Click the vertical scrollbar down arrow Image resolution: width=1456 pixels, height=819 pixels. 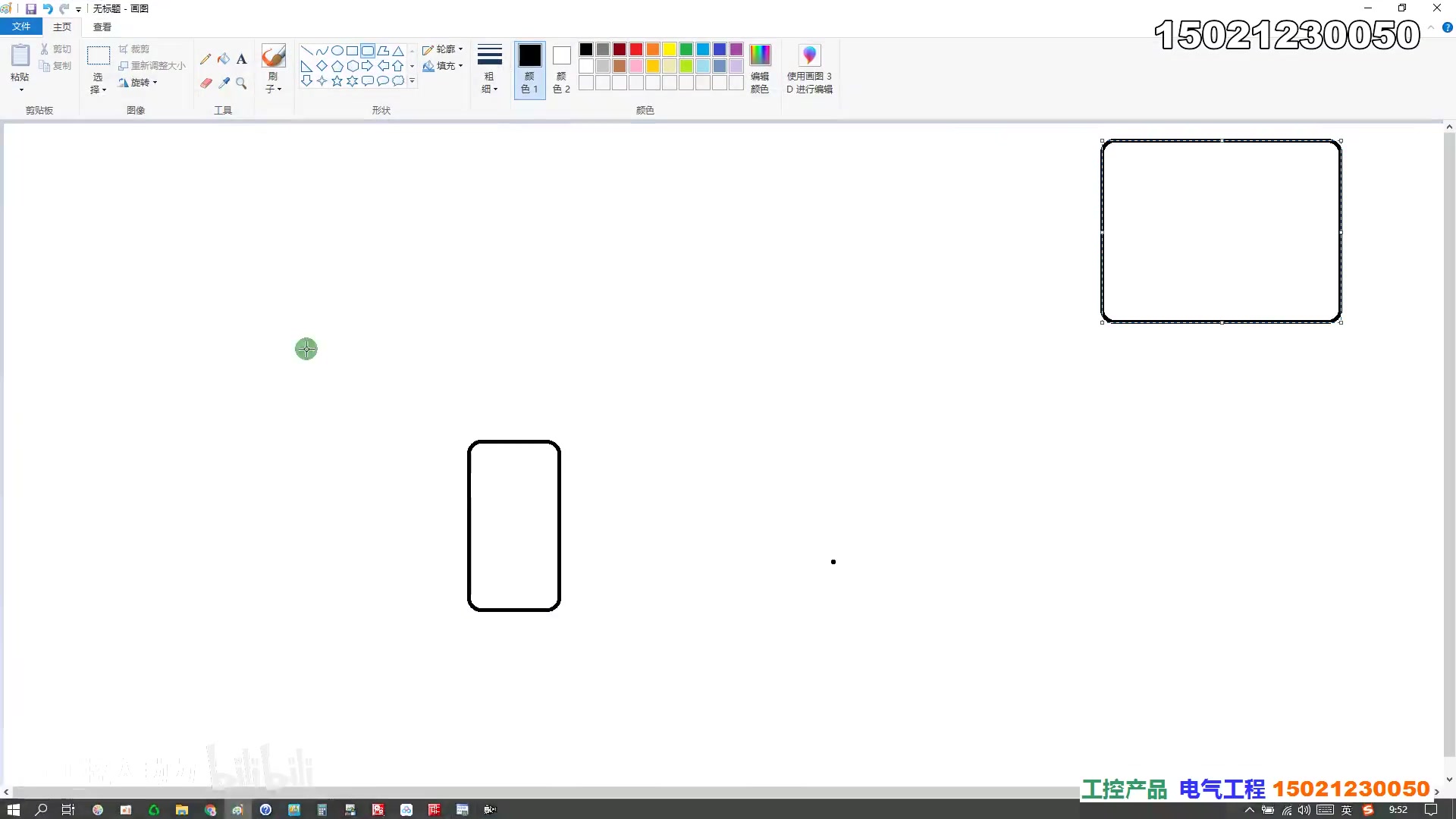tap(1449, 779)
